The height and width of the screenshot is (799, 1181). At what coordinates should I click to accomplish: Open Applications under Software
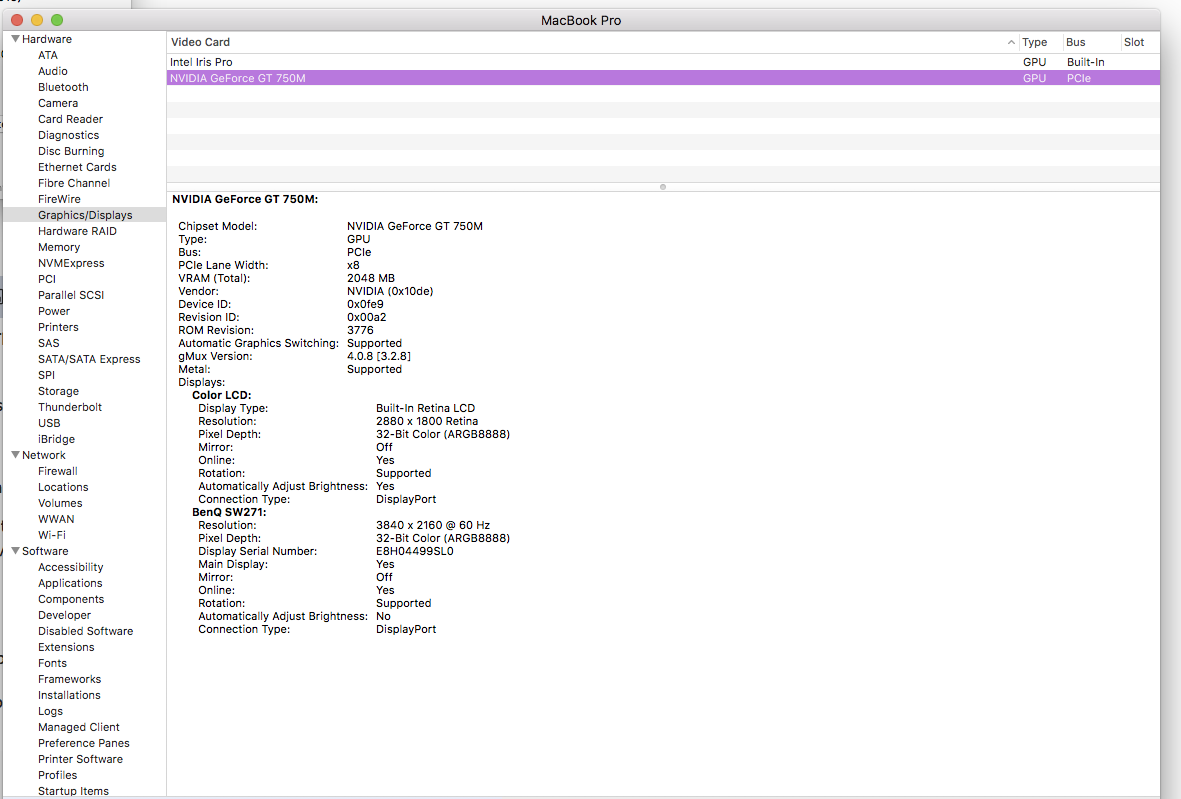(x=70, y=583)
